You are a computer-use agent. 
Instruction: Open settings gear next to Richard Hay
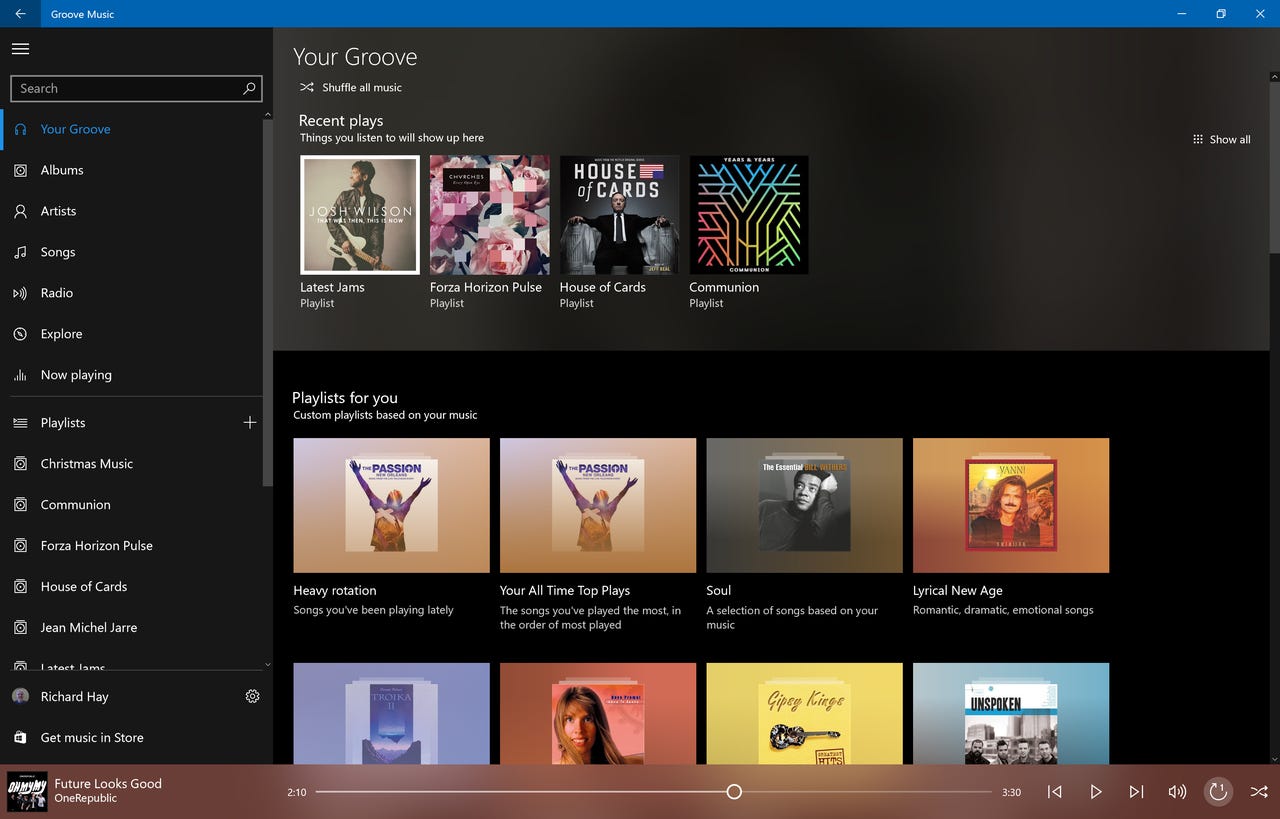(252, 696)
